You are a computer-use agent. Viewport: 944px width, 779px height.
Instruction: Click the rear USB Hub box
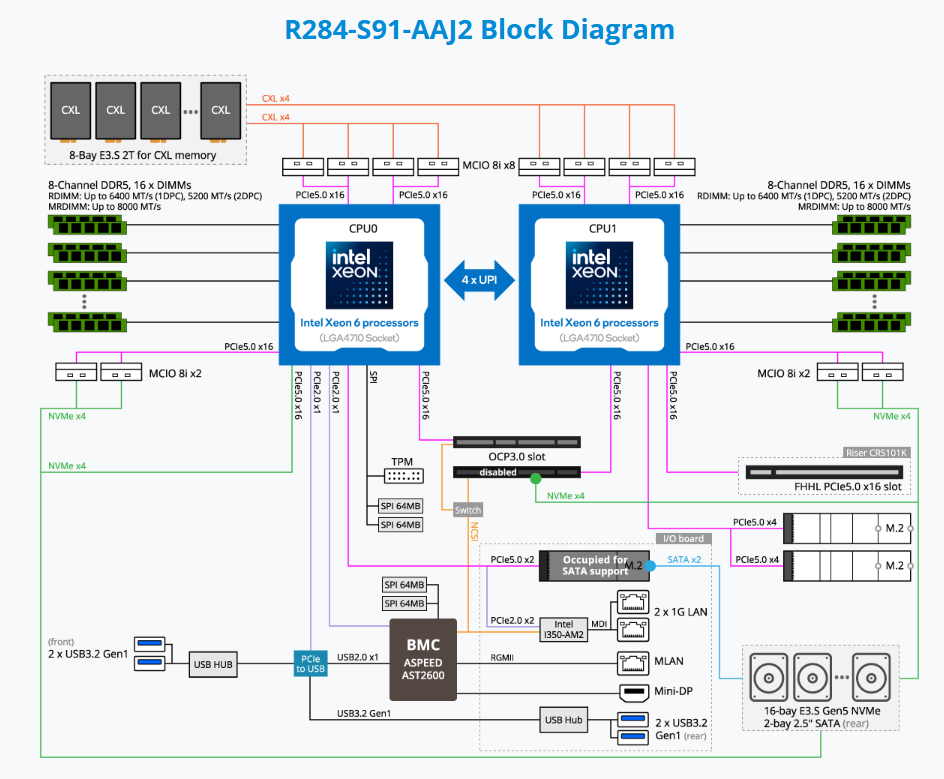564,718
